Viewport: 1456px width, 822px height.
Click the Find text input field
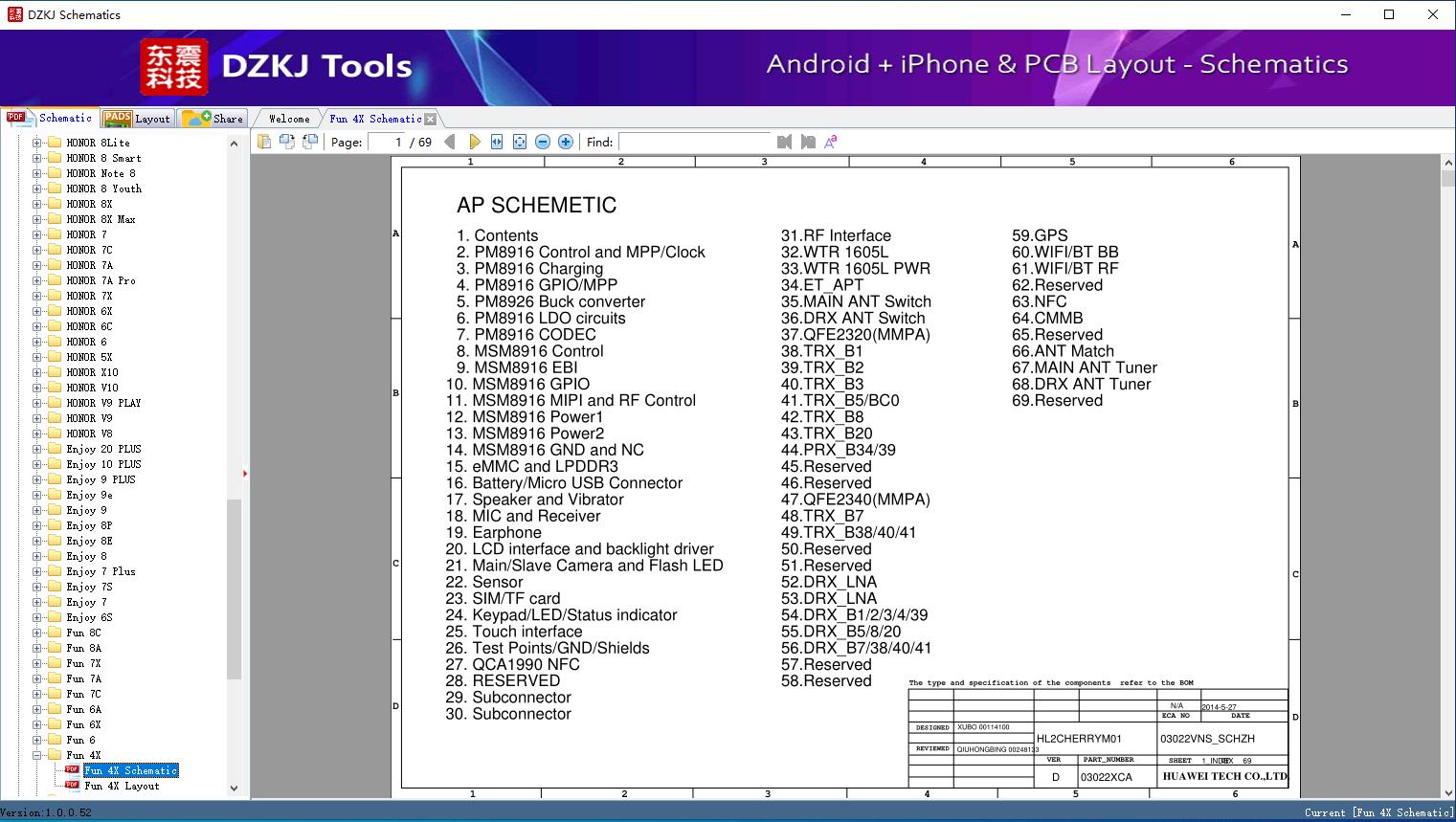(694, 142)
